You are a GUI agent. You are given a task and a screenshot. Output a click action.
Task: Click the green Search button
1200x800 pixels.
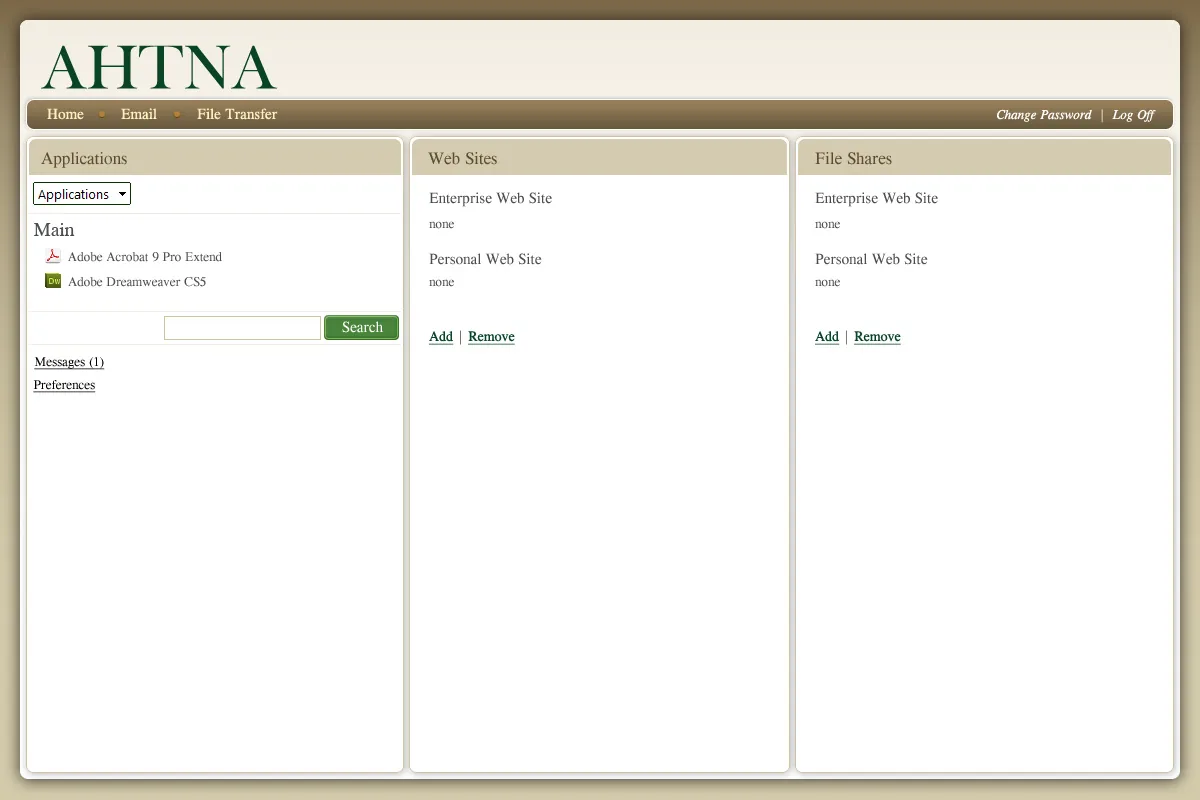coord(362,327)
